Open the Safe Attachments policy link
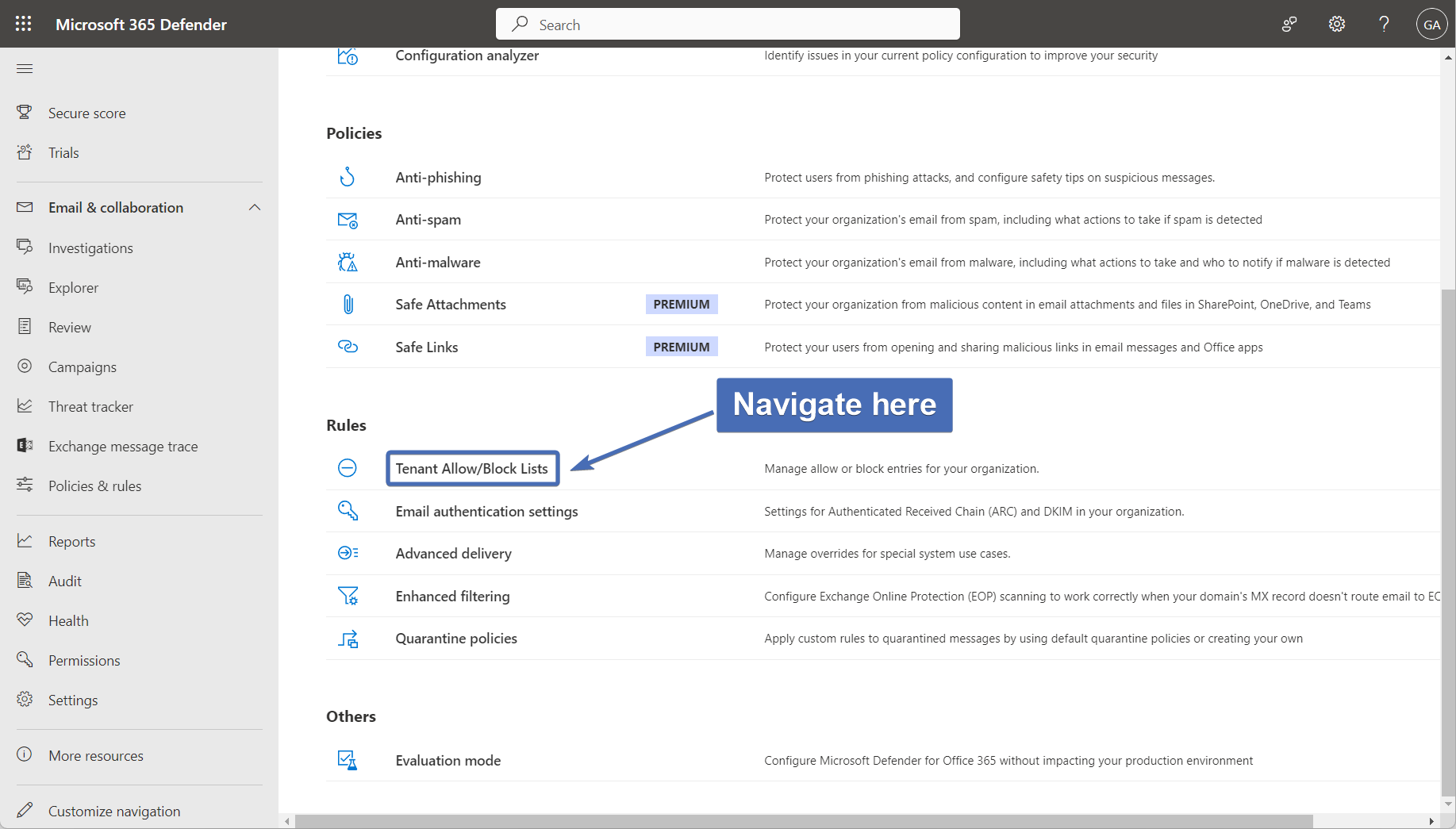Screen dimensions: 1456x829 [451, 305]
